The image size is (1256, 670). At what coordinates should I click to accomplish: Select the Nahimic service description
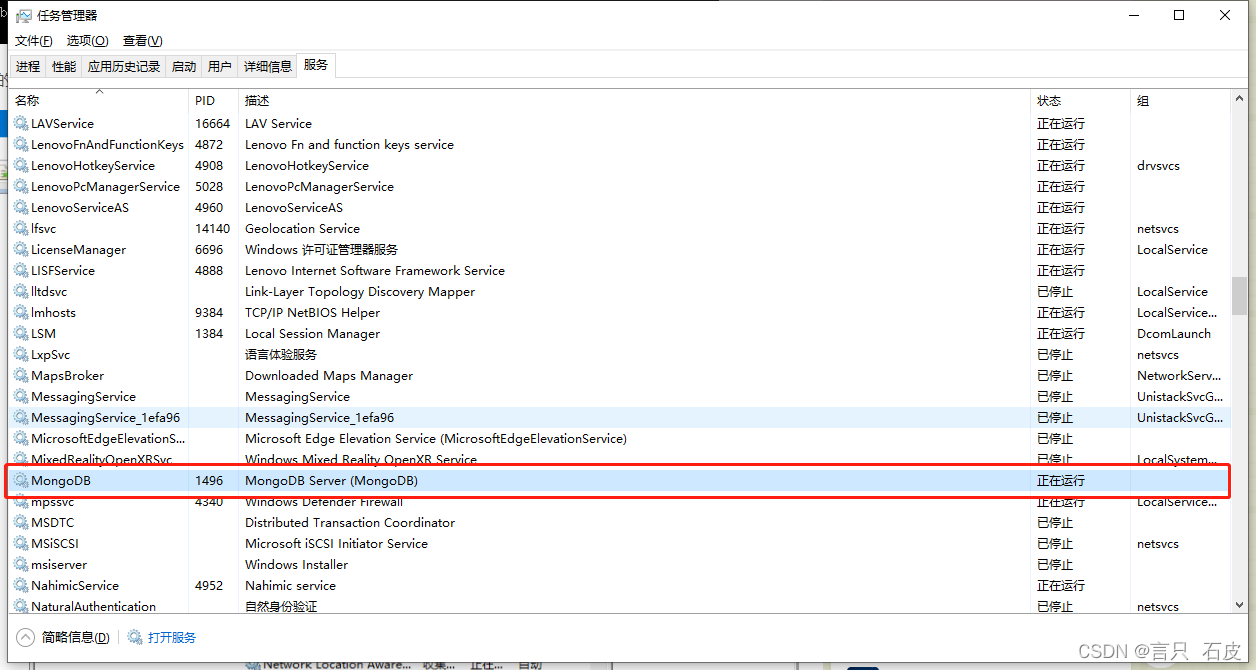coord(290,585)
